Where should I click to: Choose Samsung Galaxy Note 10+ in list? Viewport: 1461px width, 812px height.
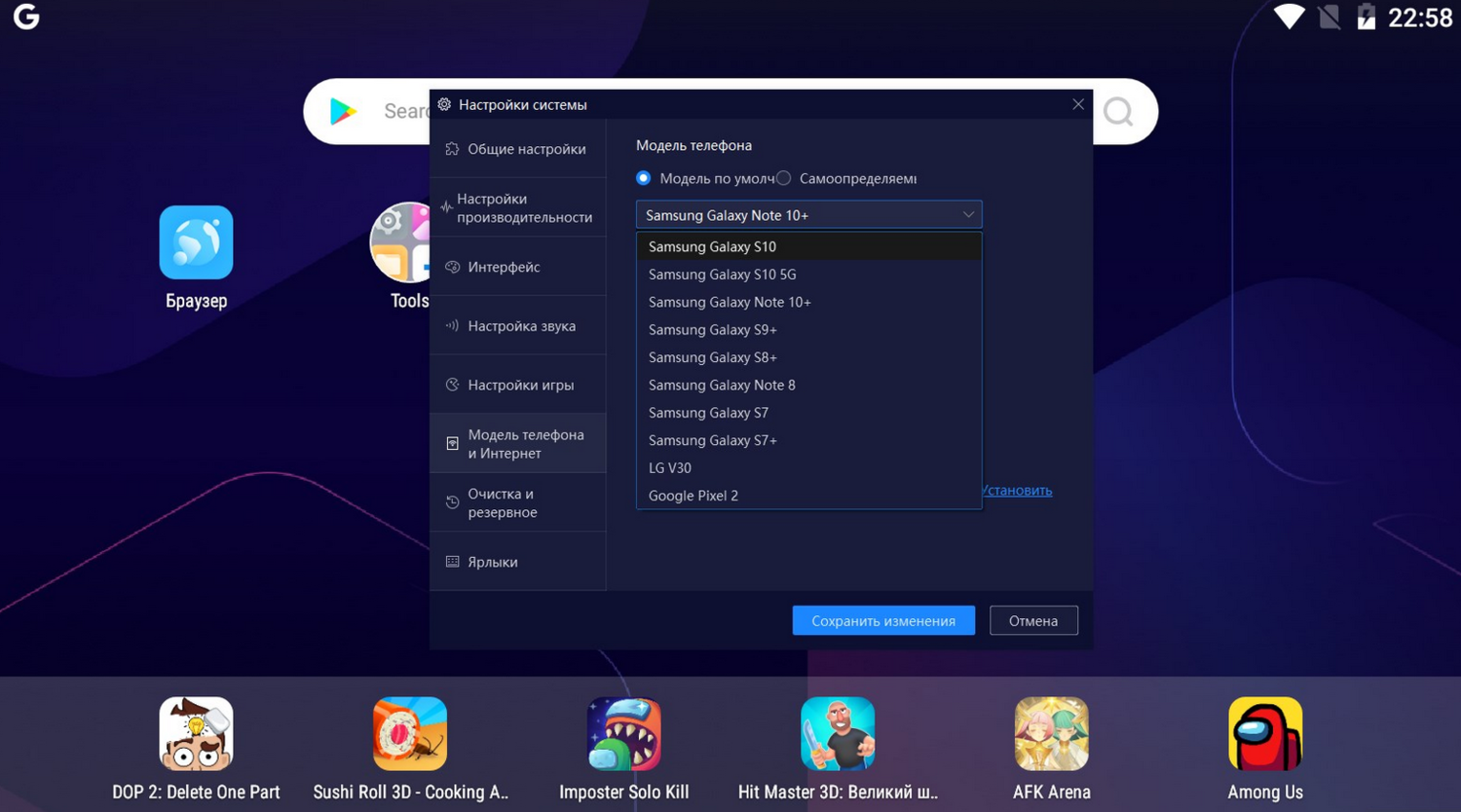pyautogui.click(x=808, y=302)
